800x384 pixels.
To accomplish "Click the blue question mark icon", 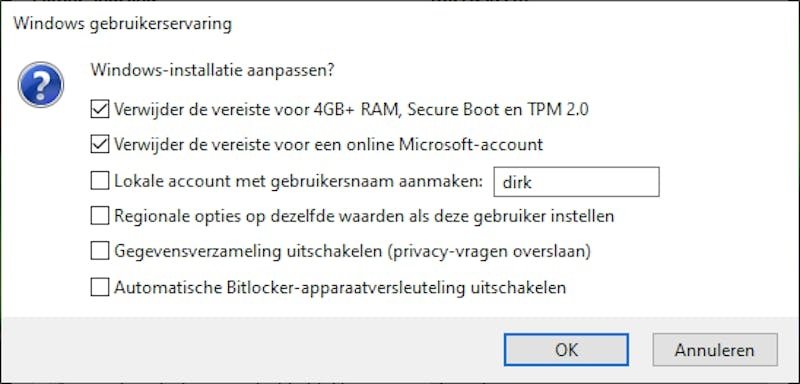I will [x=41, y=85].
